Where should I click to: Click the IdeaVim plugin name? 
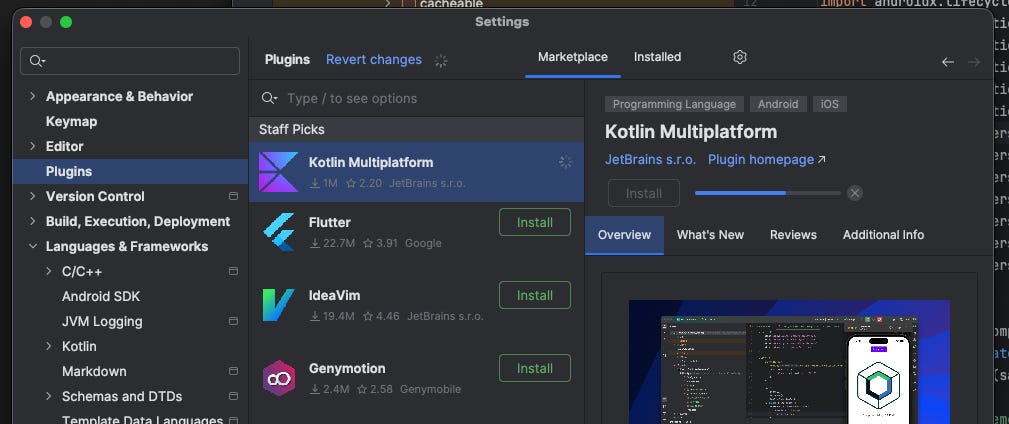[x=335, y=296]
